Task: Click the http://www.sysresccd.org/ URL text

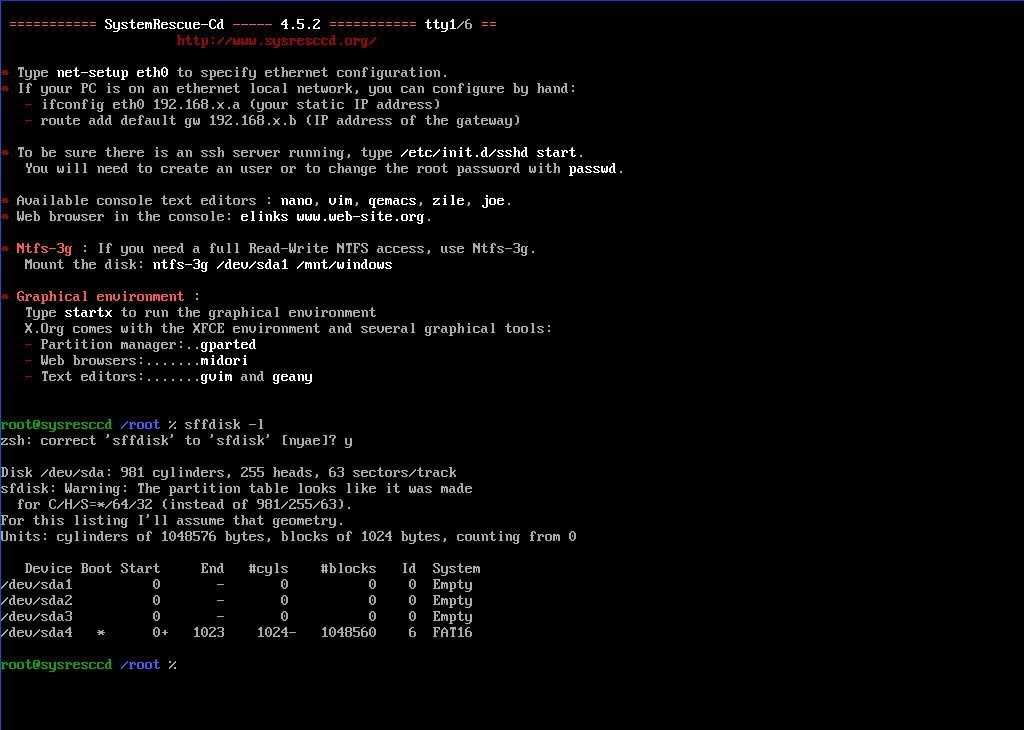Action: (276, 41)
